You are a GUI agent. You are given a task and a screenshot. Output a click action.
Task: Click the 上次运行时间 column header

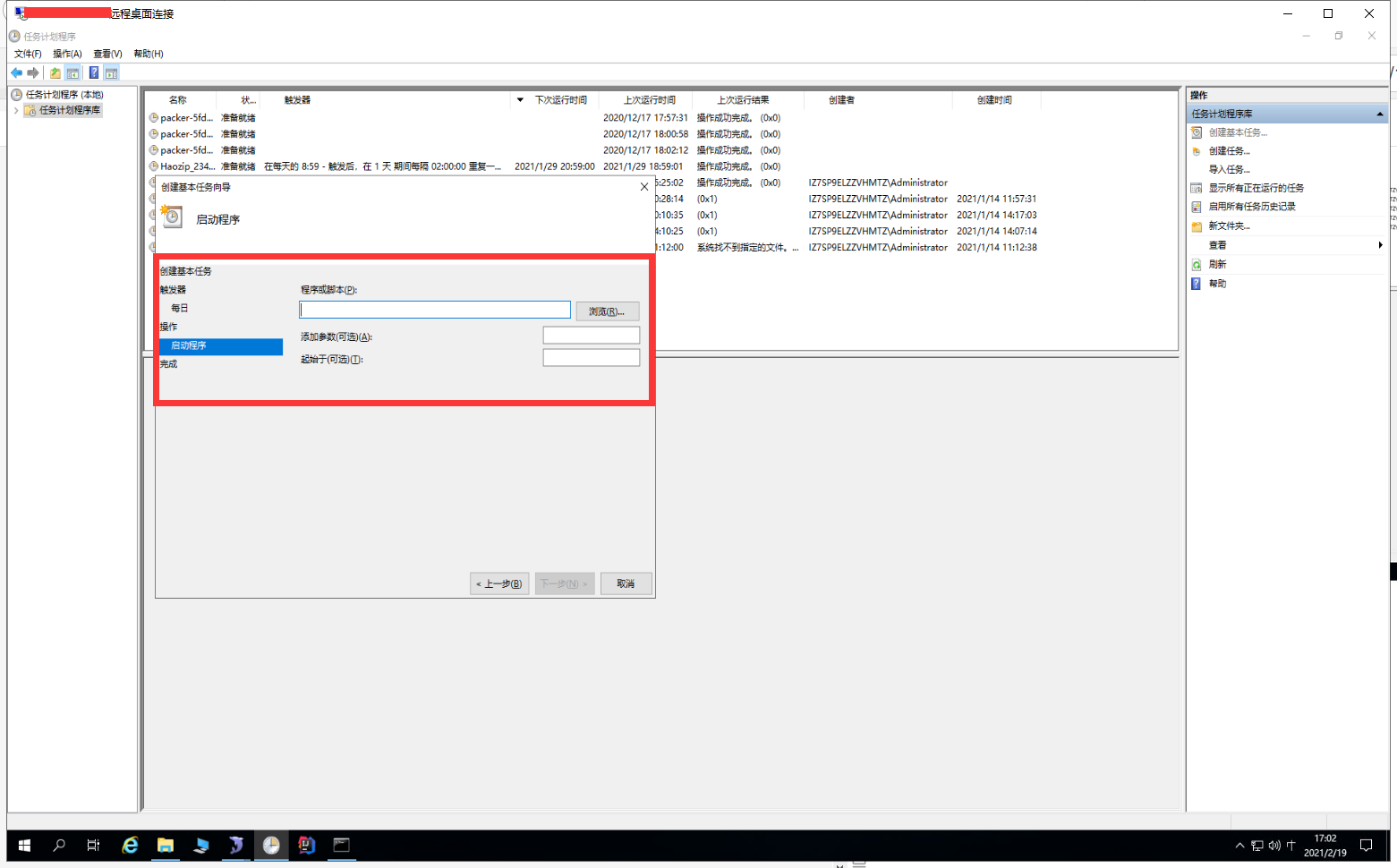[x=650, y=100]
